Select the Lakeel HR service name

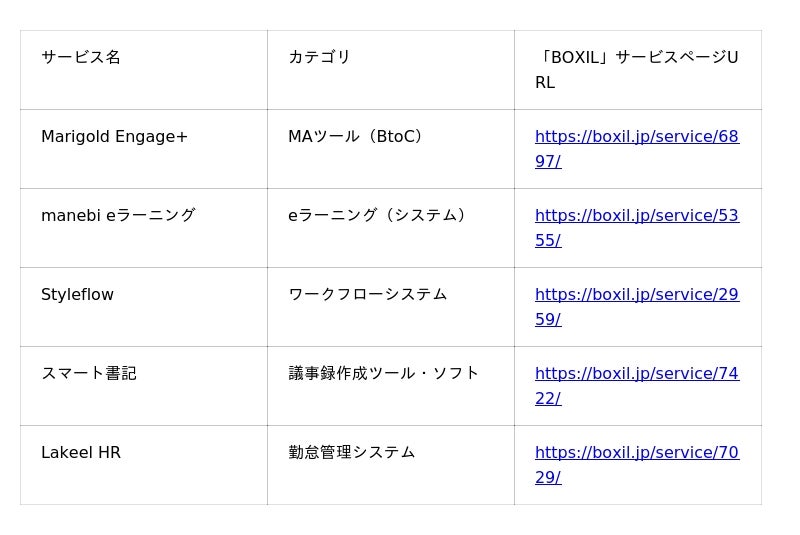click(x=81, y=453)
